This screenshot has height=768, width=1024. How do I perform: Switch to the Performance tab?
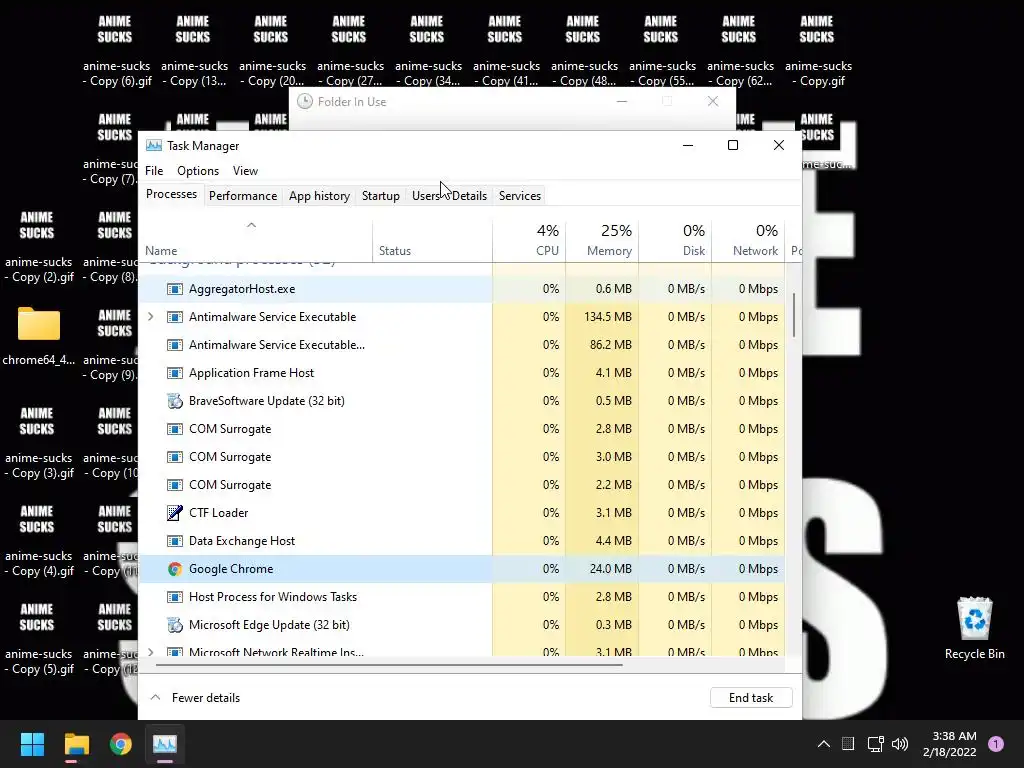coord(243,196)
